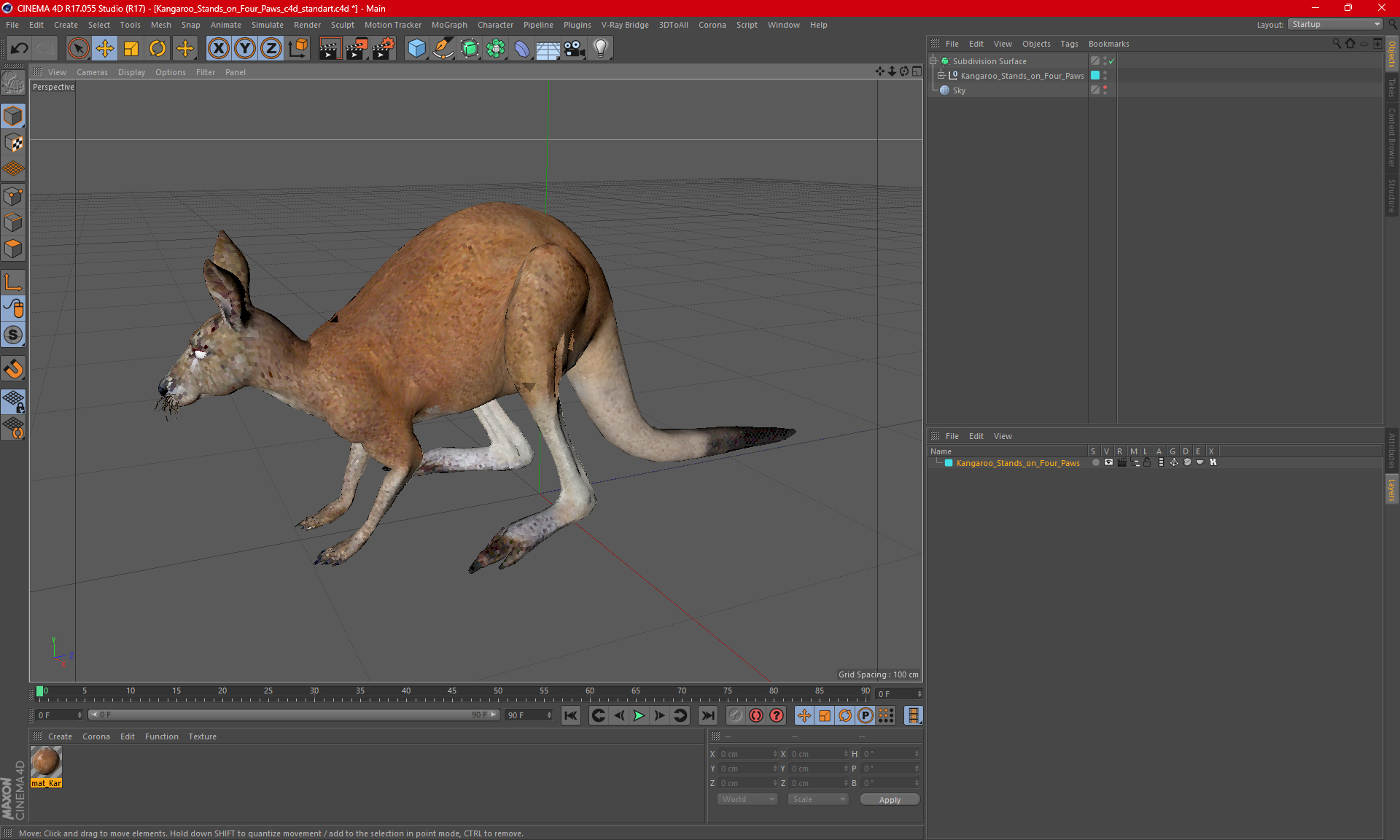Switch to Texture mode in left sidebar

[x=13, y=143]
